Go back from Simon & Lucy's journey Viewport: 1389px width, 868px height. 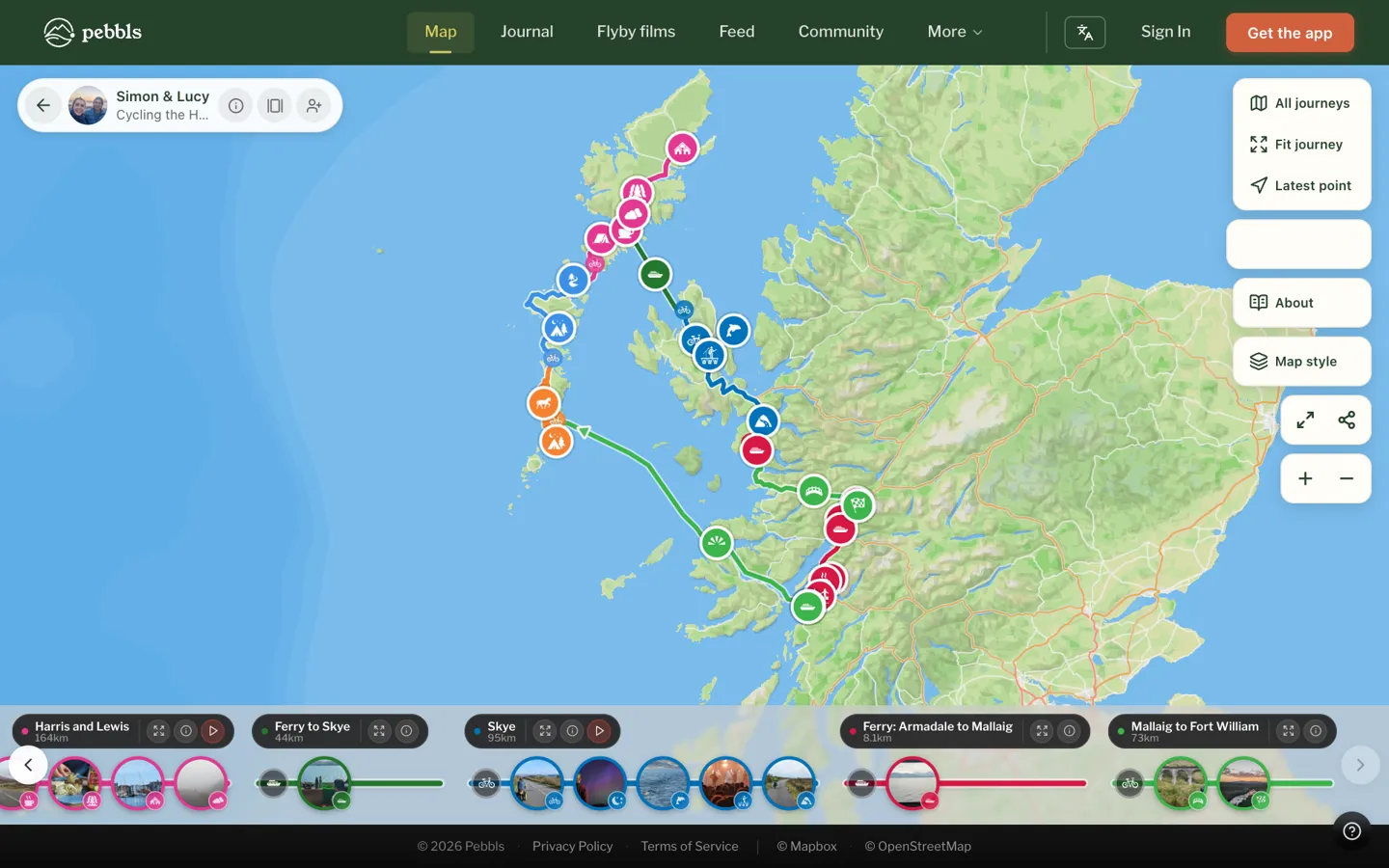[x=43, y=105]
